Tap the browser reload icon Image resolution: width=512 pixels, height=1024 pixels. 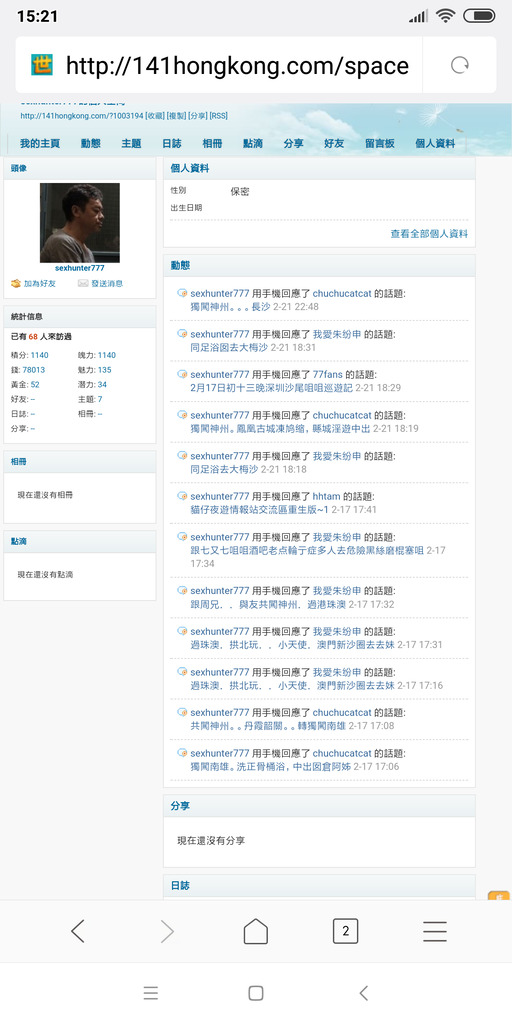(460, 65)
